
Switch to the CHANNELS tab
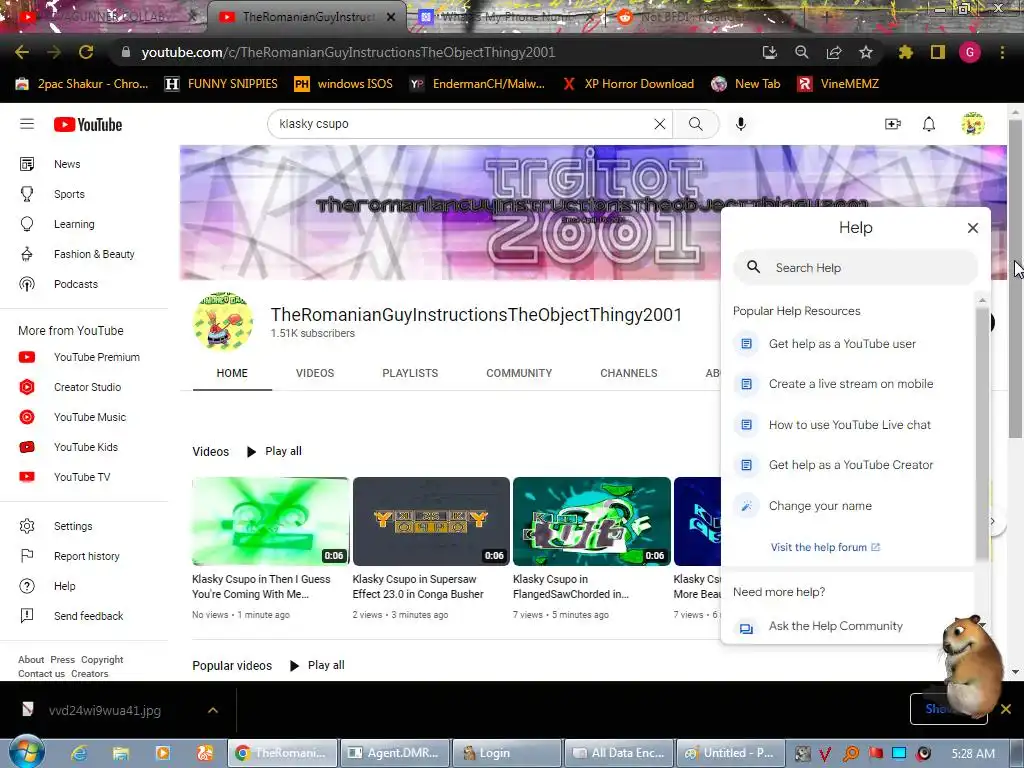629,373
